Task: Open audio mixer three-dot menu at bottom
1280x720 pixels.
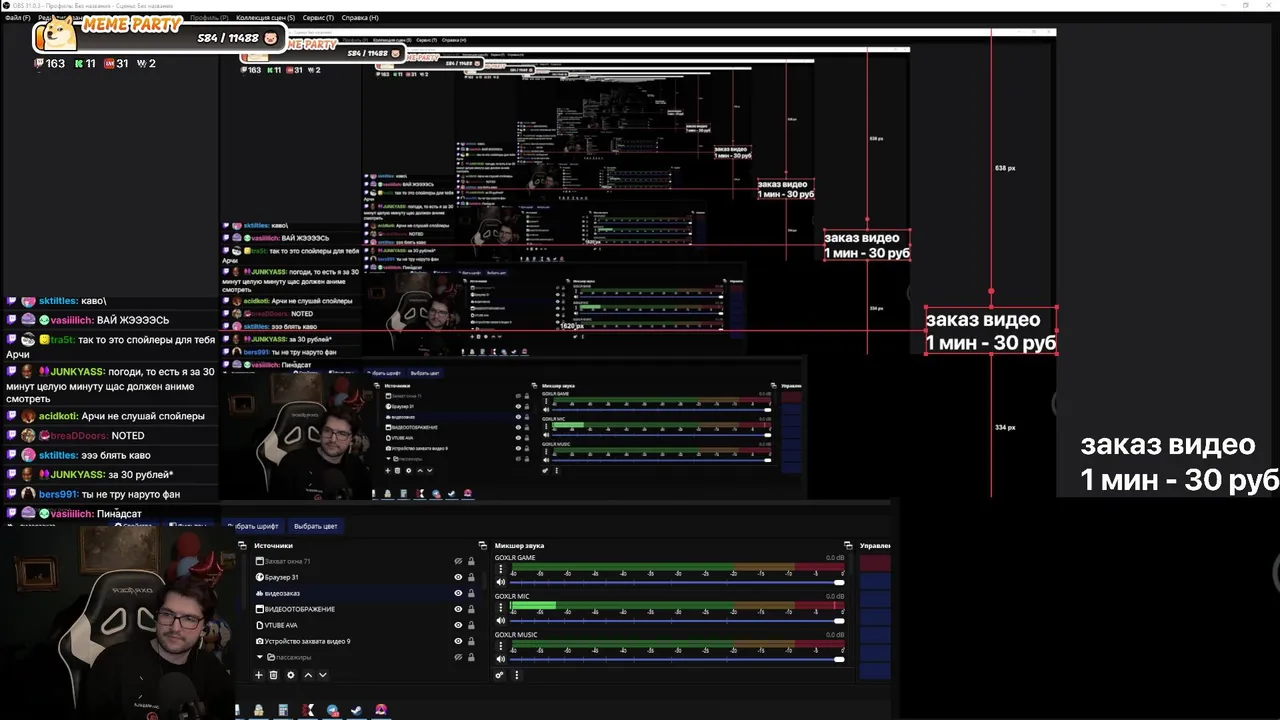Action: [516, 675]
